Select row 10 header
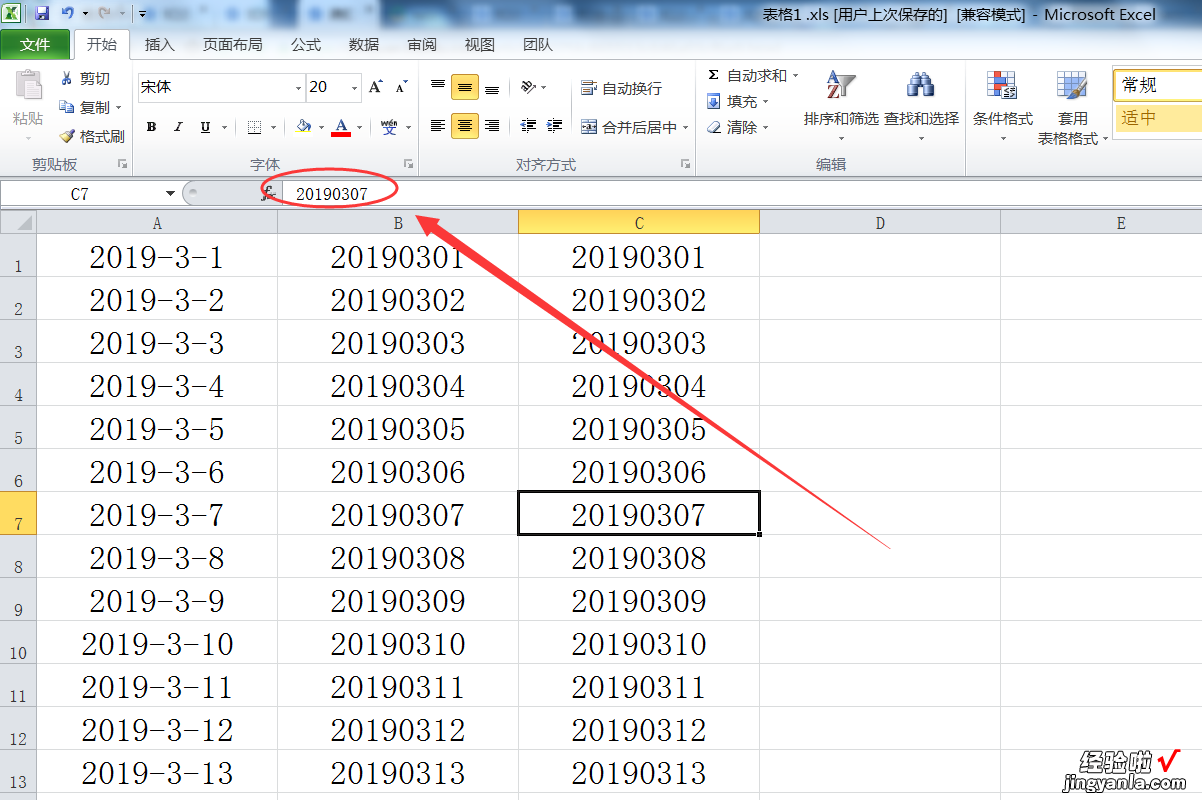 [19, 643]
